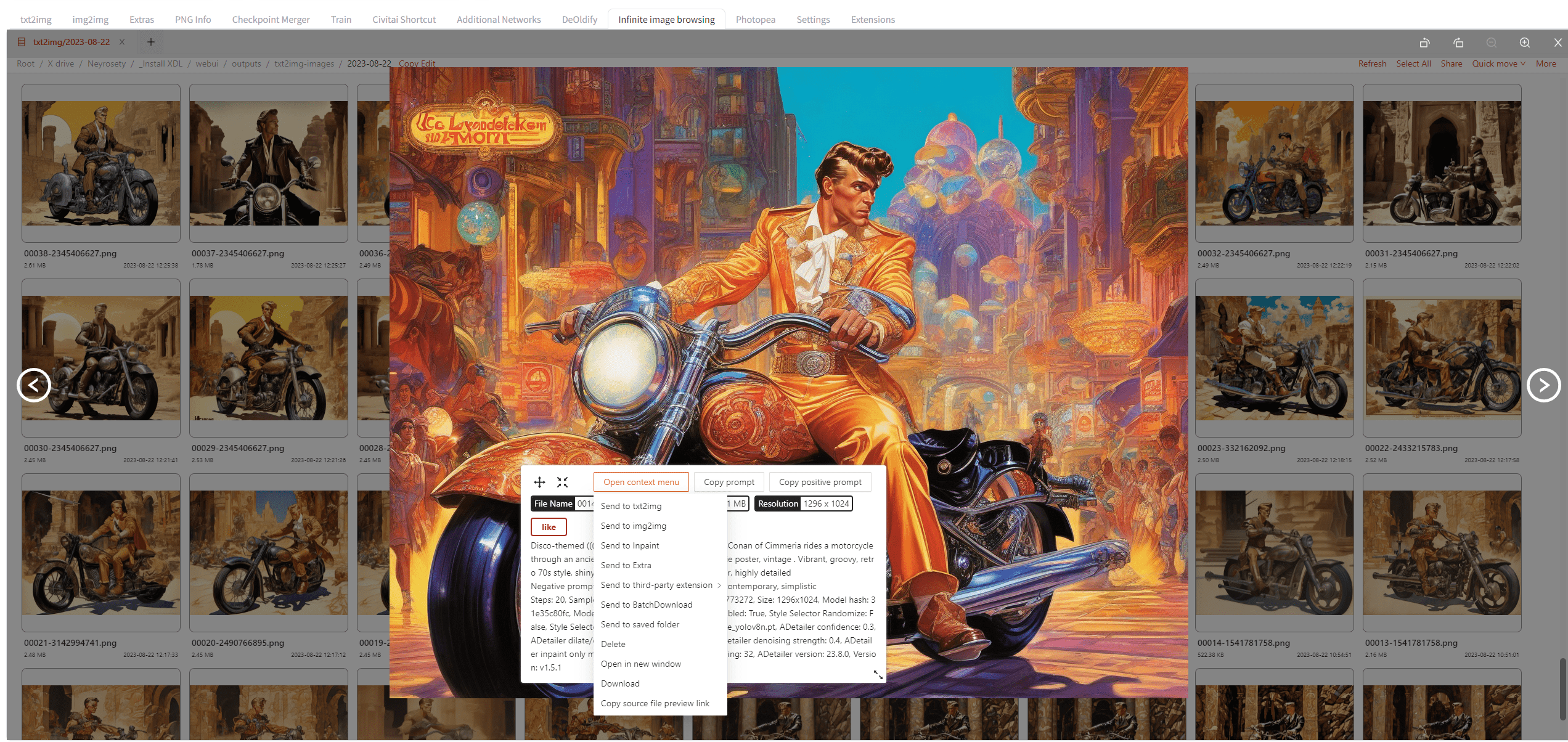Image resolution: width=1568 pixels, height=742 pixels.
Task: Click the Copy positive prompt button
Action: 820,482
